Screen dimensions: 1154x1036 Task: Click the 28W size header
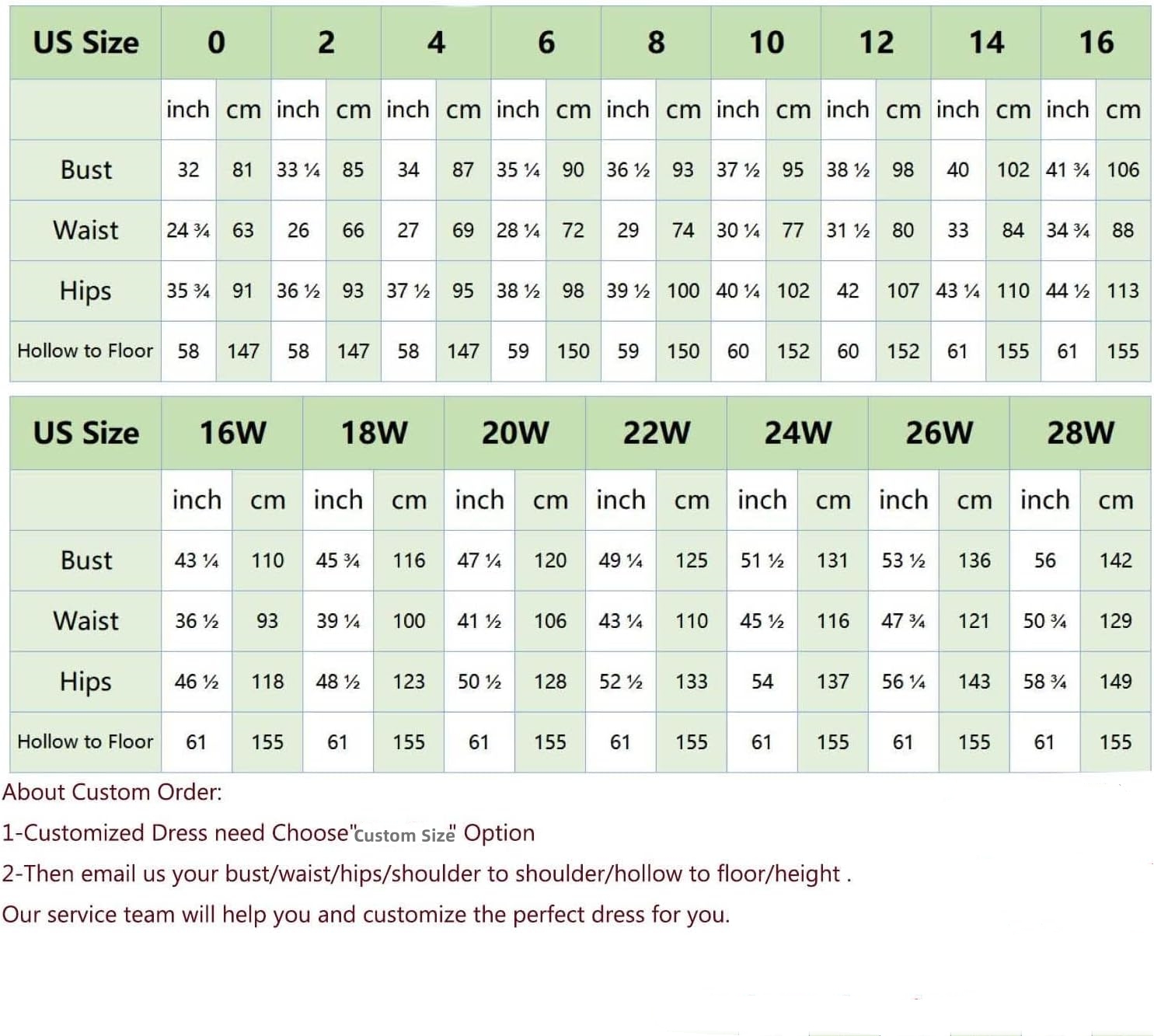click(x=1080, y=433)
